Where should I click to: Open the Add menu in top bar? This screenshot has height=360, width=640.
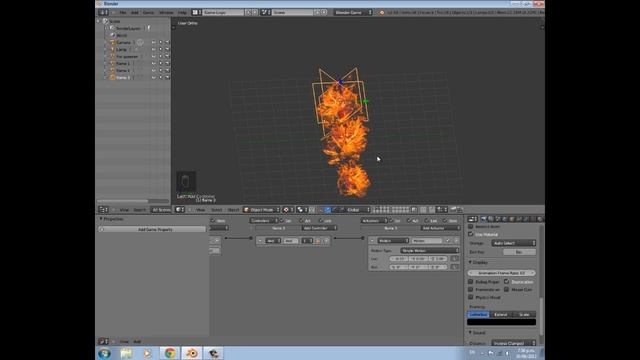tap(135, 13)
